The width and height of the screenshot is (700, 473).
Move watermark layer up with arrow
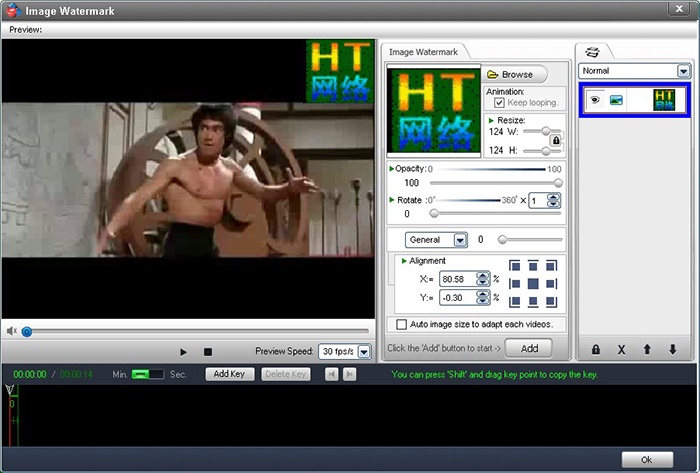point(647,350)
